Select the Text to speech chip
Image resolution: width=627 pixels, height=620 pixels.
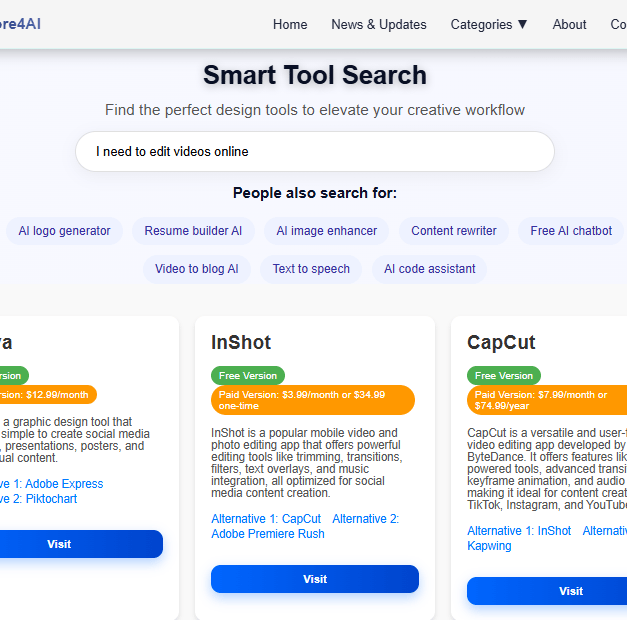[x=311, y=269]
